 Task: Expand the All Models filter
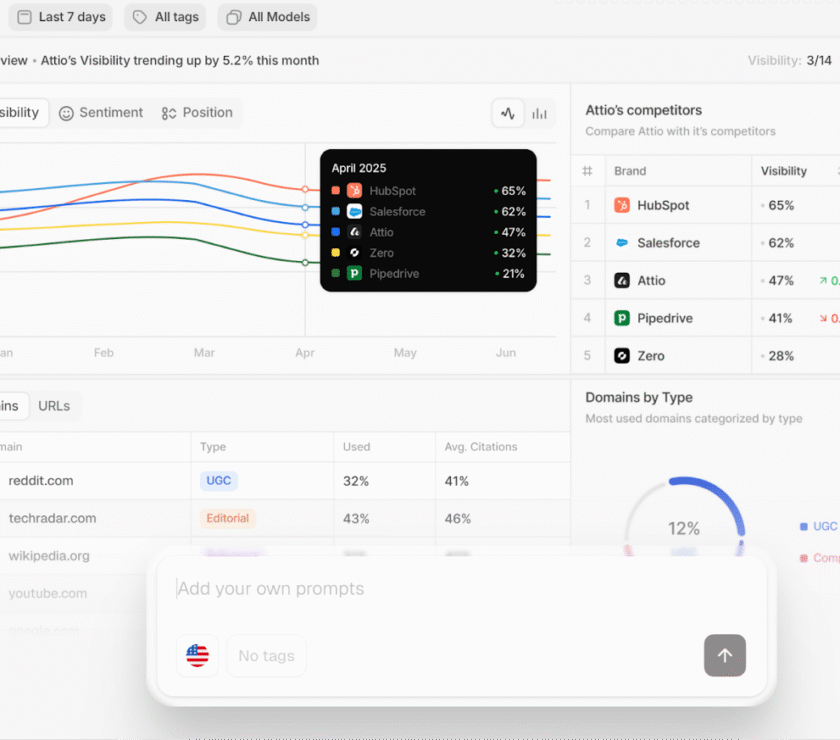click(x=267, y=17)
